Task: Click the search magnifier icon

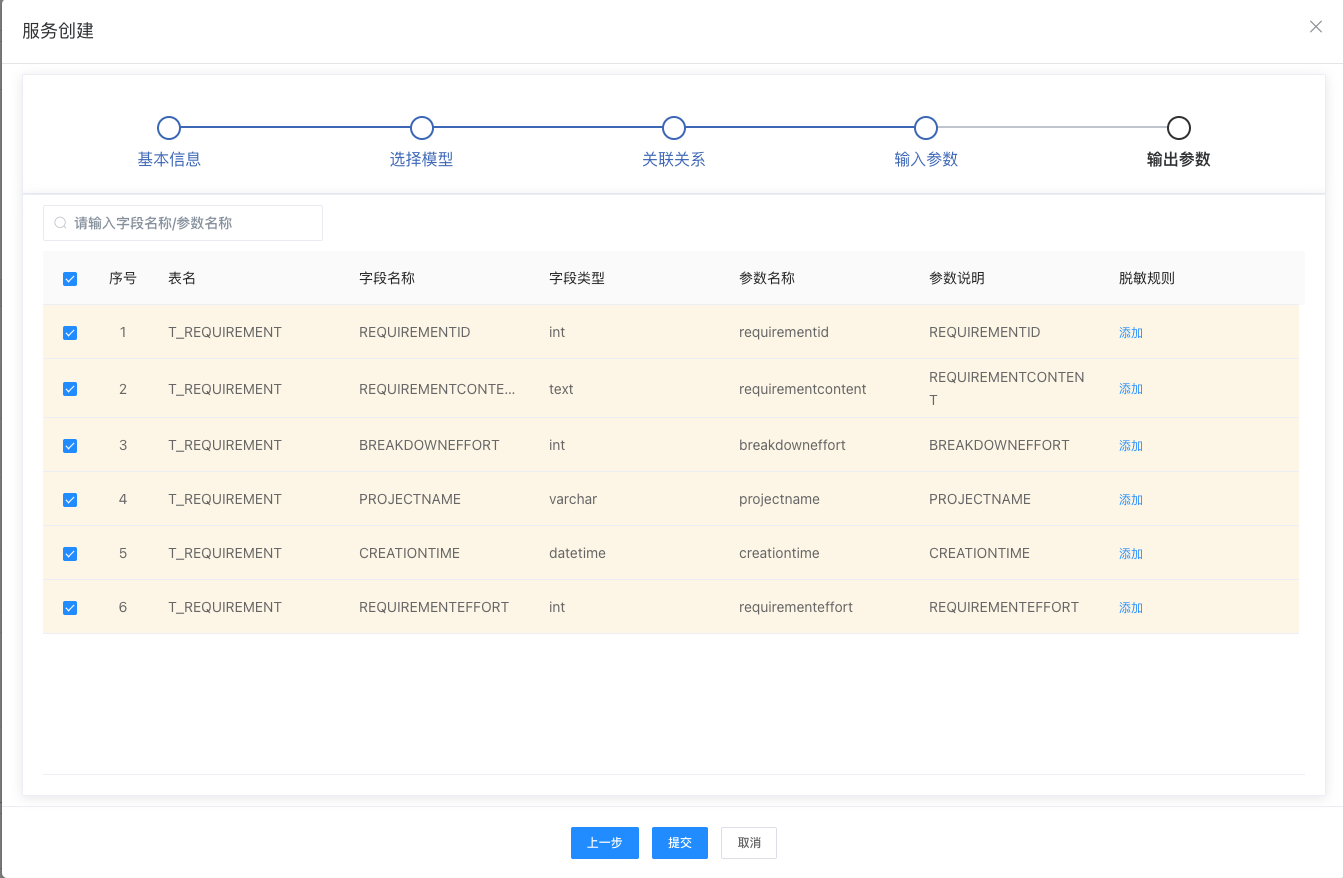Action: [x=61, y=223]
